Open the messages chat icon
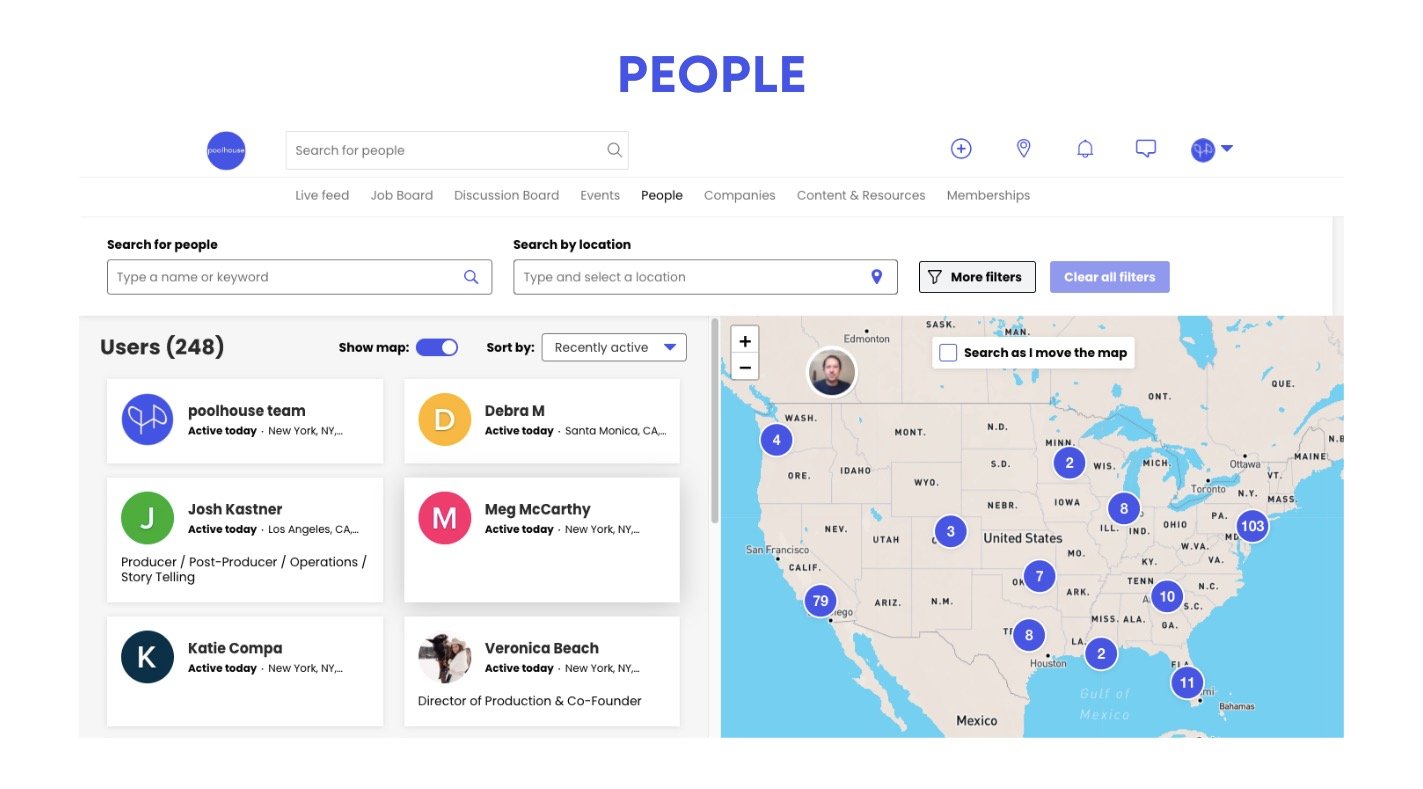Viewport: 1423px width, 789px height. [1146, 149]
